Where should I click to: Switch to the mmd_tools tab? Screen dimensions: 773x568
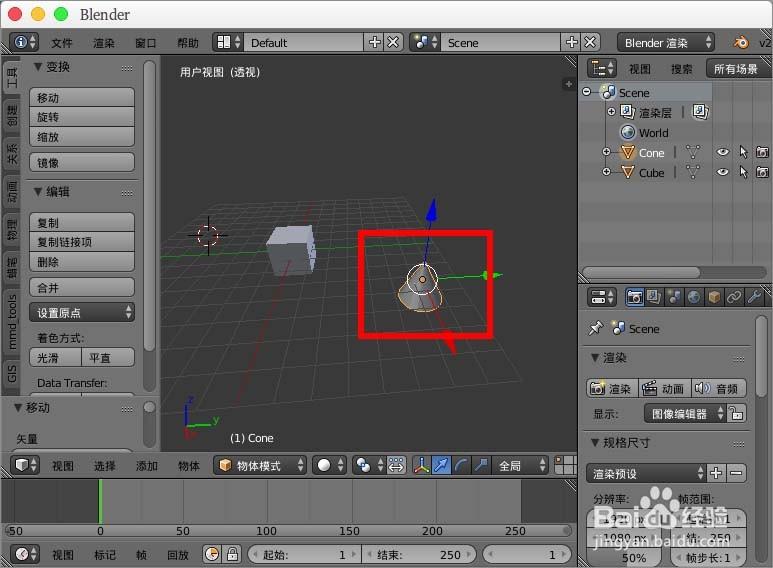[x=12, y=322]
